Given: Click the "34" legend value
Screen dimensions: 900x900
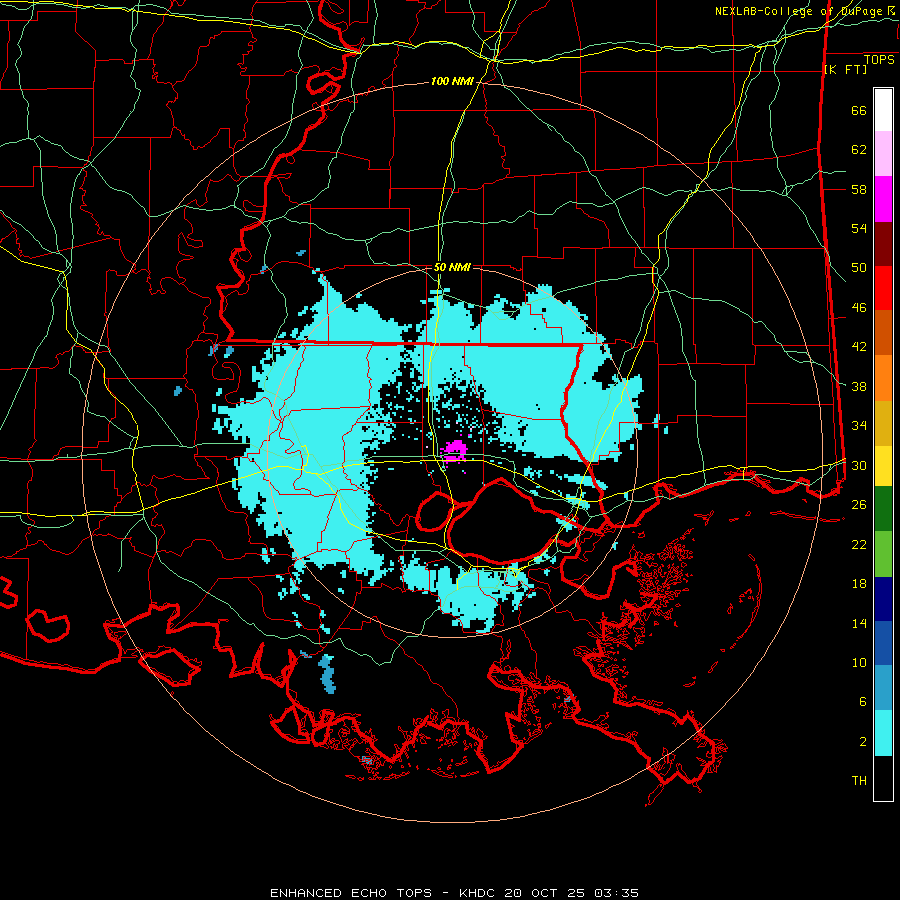Looking at the screenshot, I should point(859,426).
